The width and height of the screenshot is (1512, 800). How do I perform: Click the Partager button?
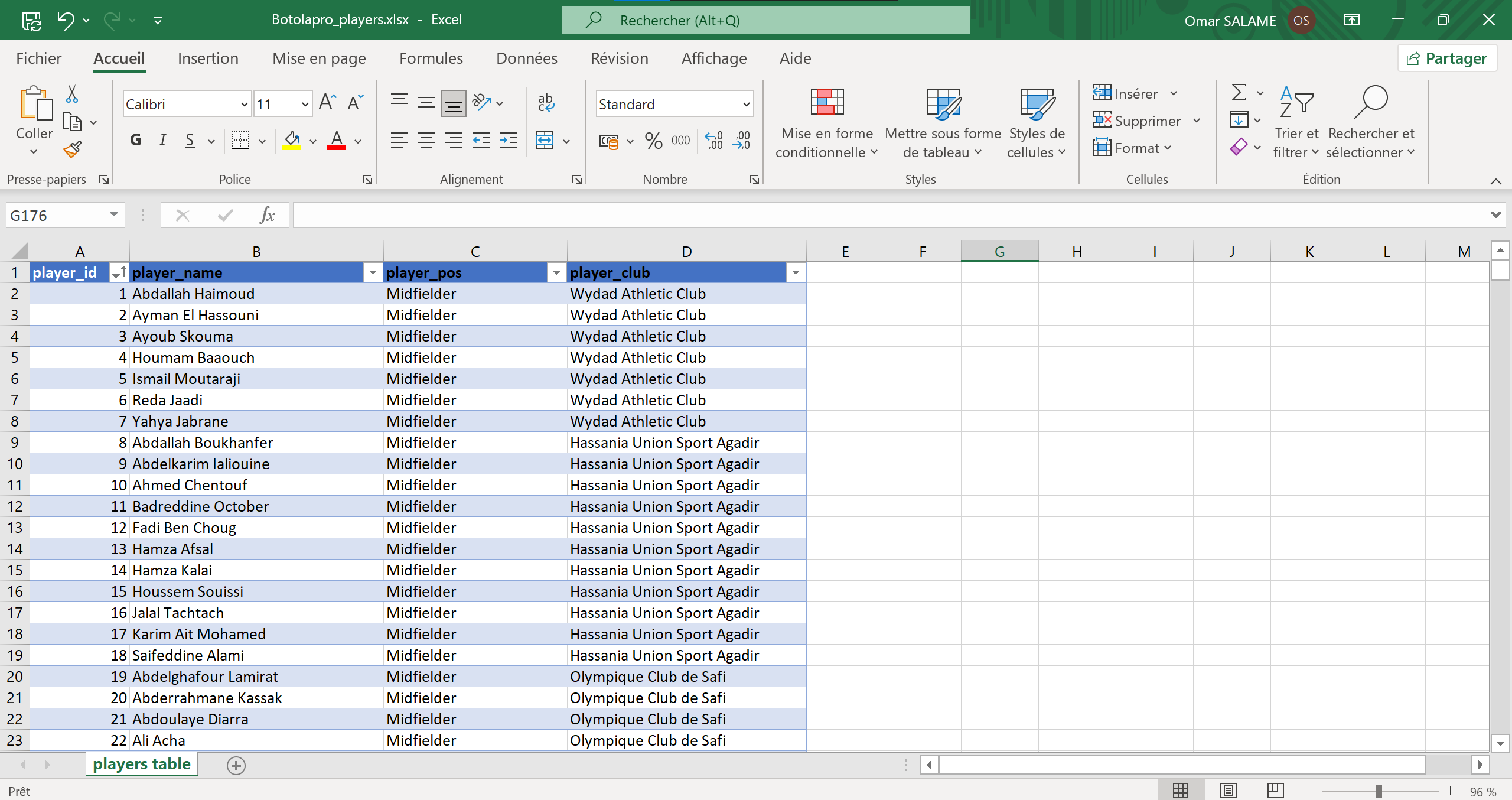click(x=1446, y=58)
